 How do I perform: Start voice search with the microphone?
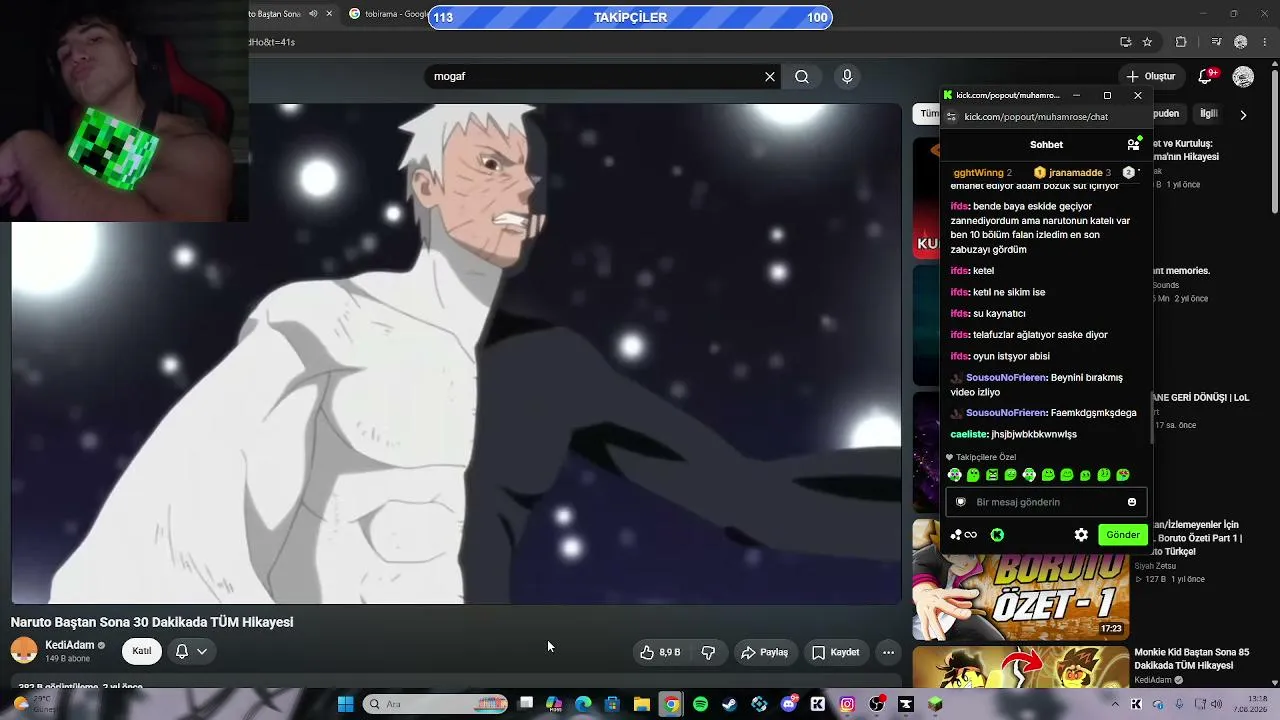coord(847,76)
